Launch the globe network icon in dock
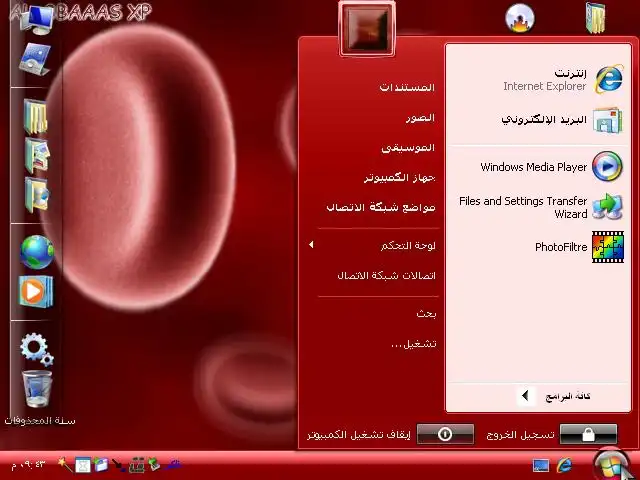 click(37, 252)
